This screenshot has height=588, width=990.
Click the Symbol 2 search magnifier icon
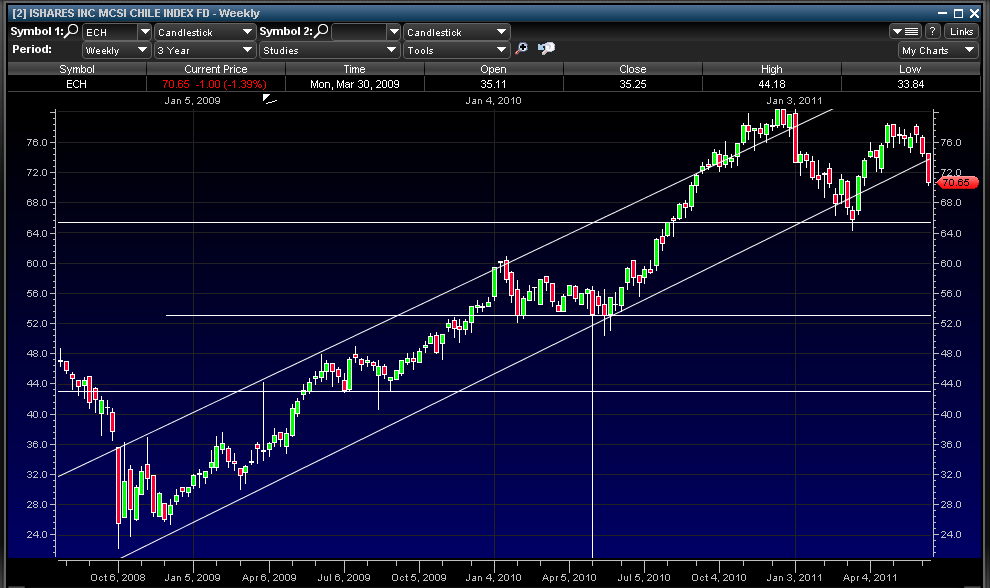click(x=321, y=30)
